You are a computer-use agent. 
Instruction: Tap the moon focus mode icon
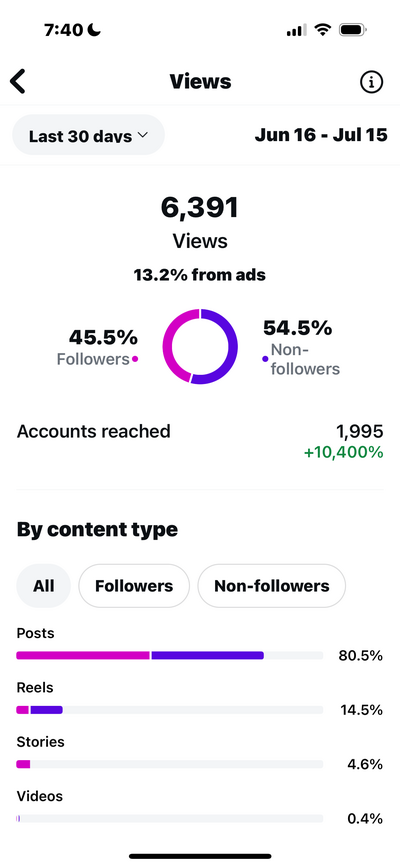pyautogui.click(x=95, y=30)
